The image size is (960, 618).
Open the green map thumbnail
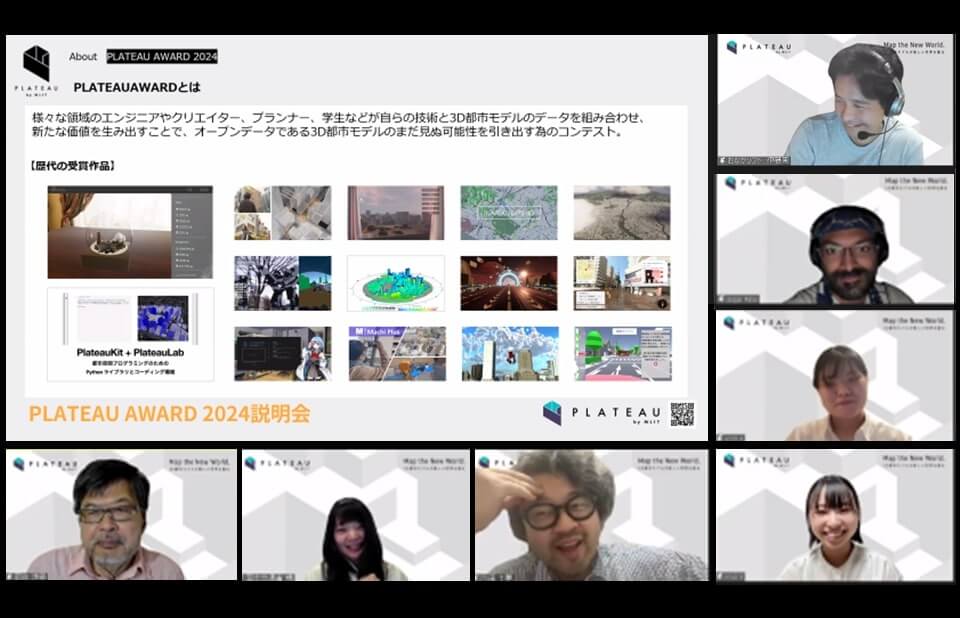point(509,213)
